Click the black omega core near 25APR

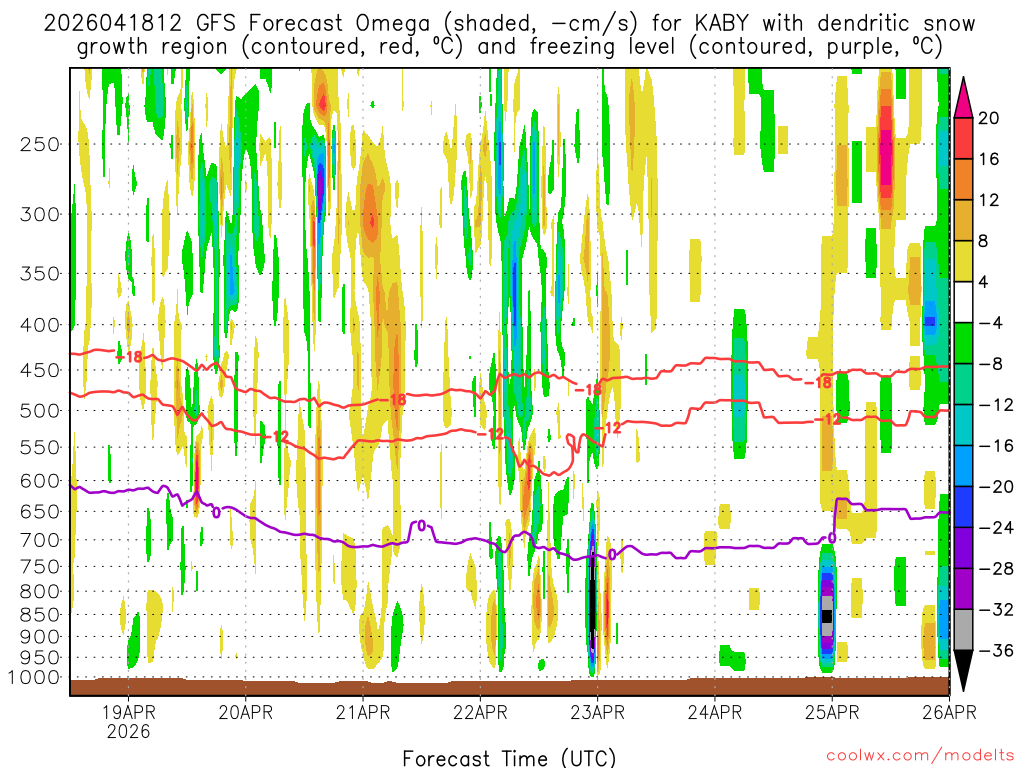pyautogui.click(x=827, y=615)
